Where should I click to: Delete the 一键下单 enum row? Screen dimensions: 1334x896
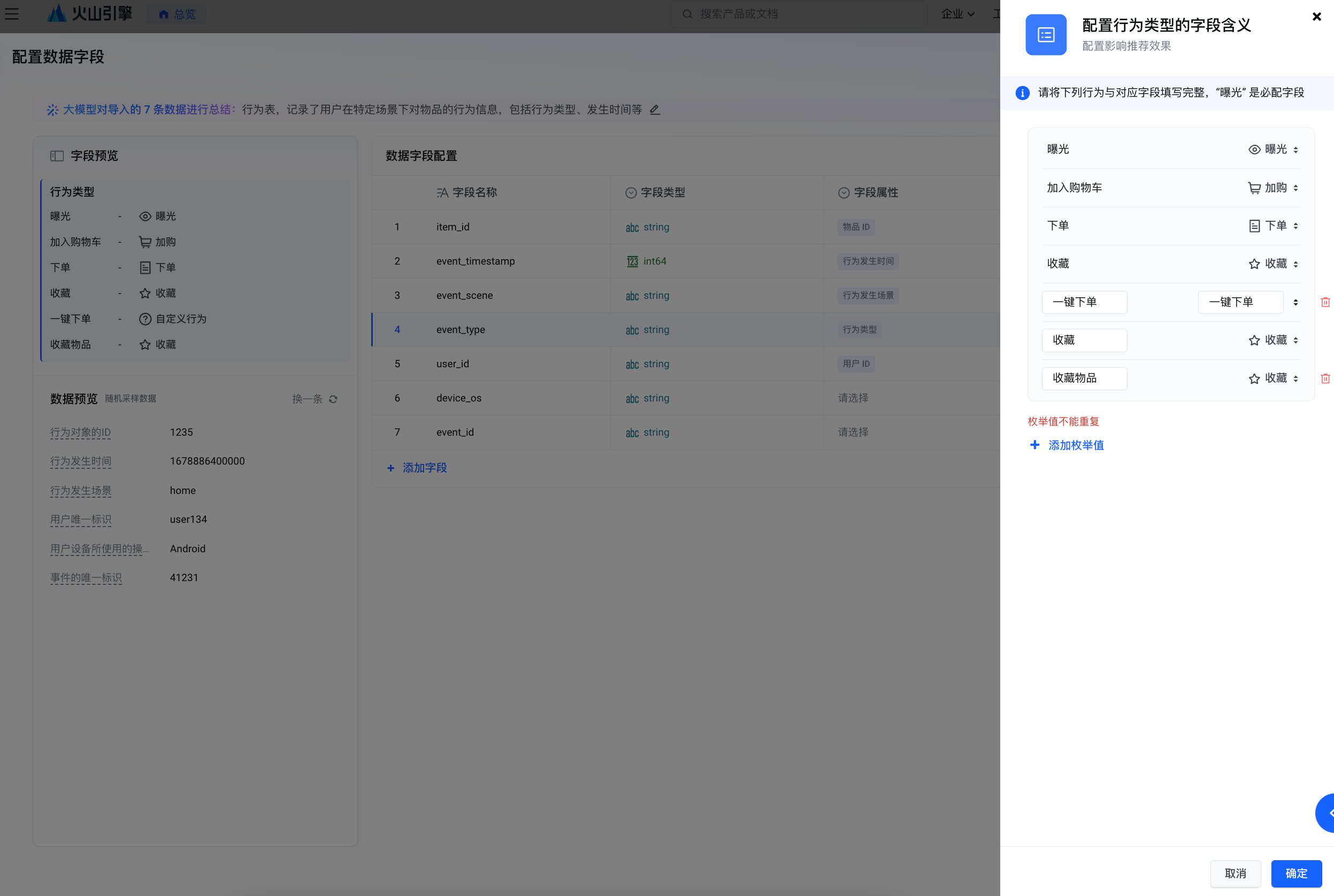1325,302
